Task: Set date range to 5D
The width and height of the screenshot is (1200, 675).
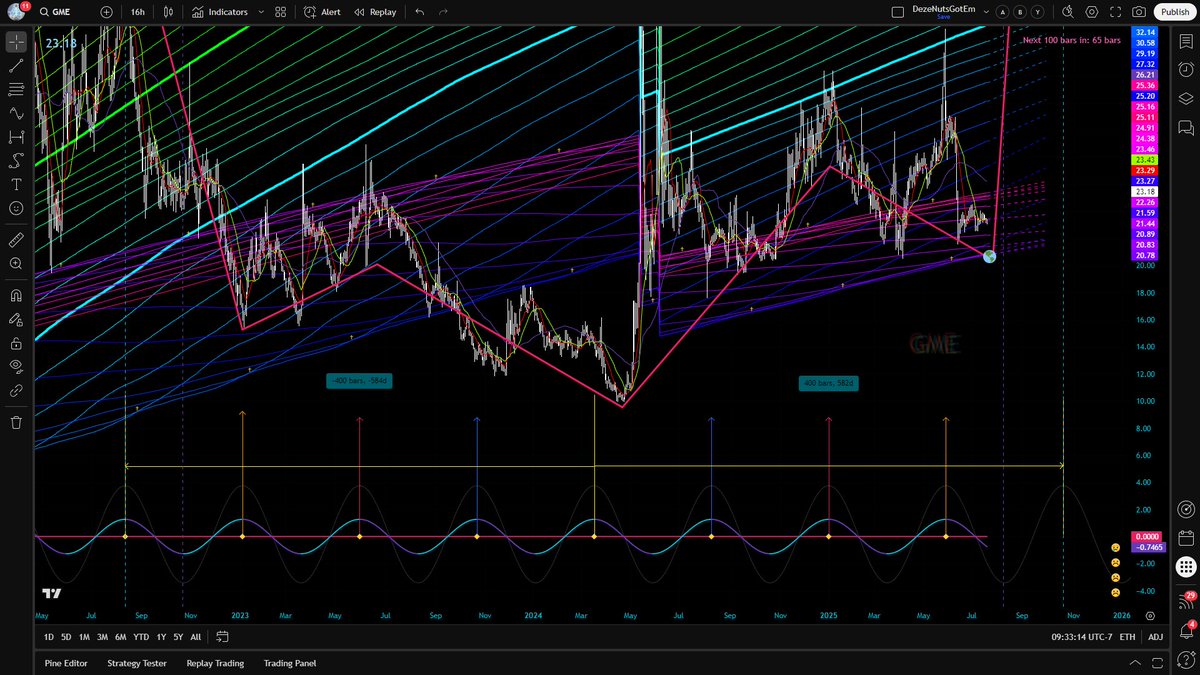Action: point(66,637)
